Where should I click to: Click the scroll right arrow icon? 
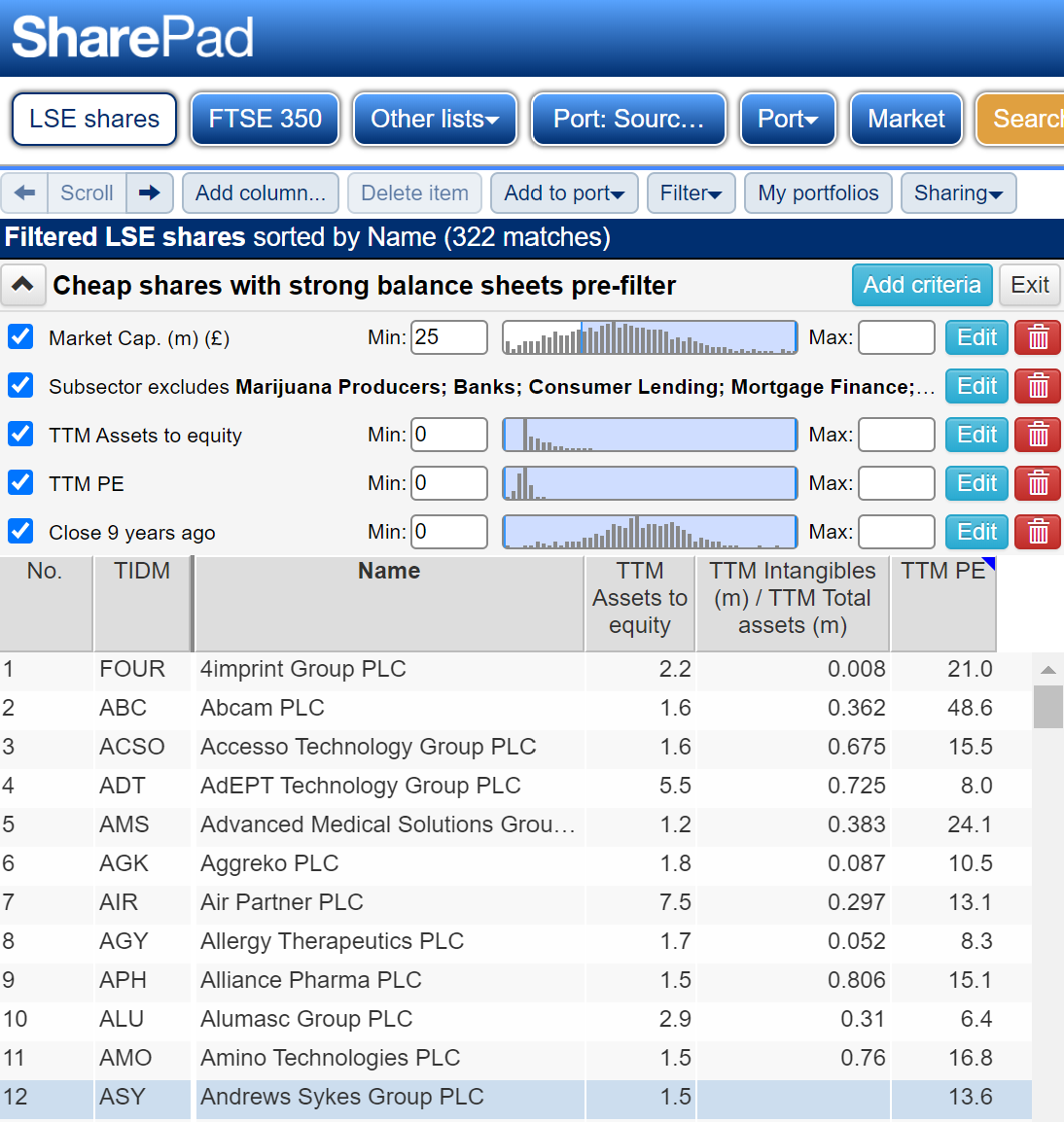tap(150, 193)
